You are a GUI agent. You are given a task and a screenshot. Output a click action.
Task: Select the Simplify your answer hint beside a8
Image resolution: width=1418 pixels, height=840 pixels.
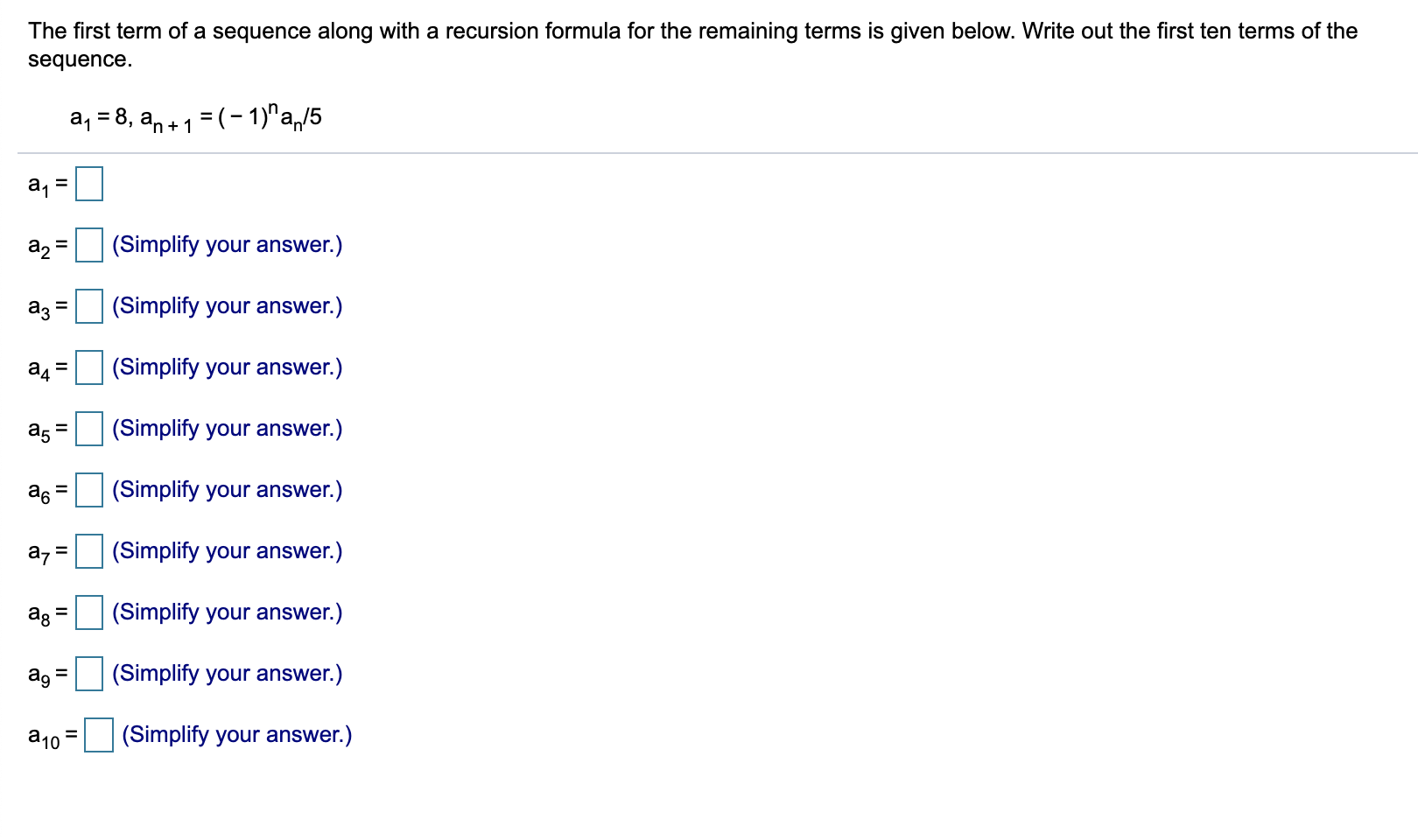[x=227, y=612]
